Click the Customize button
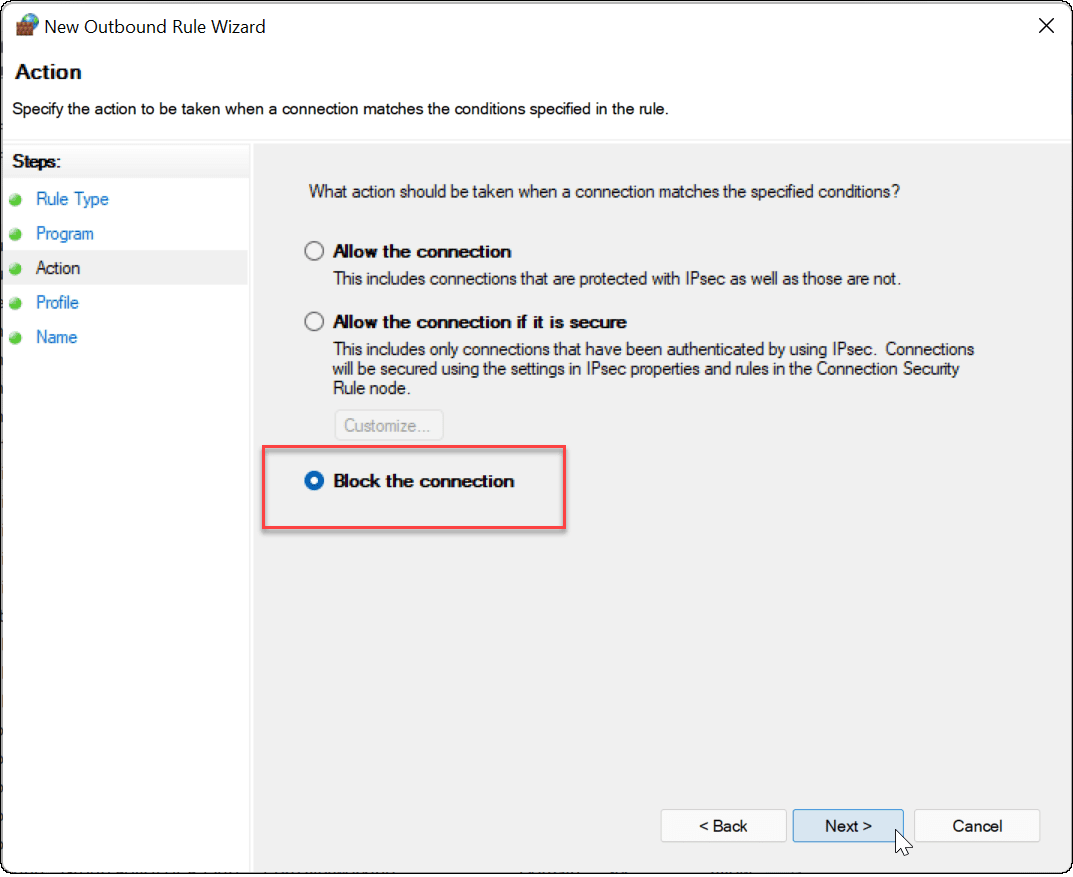Screen dimensions: 1073x877 (x=388, y=424)
